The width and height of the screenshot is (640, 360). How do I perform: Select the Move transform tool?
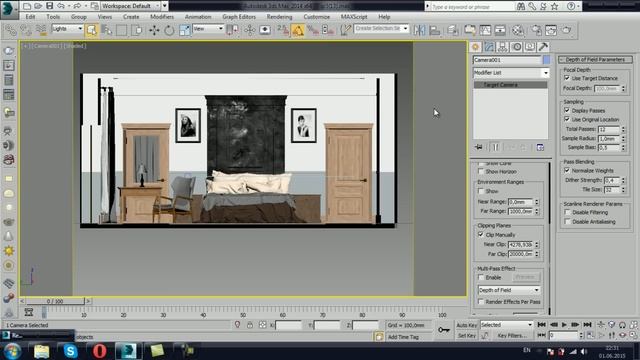(x=154, y=30)
